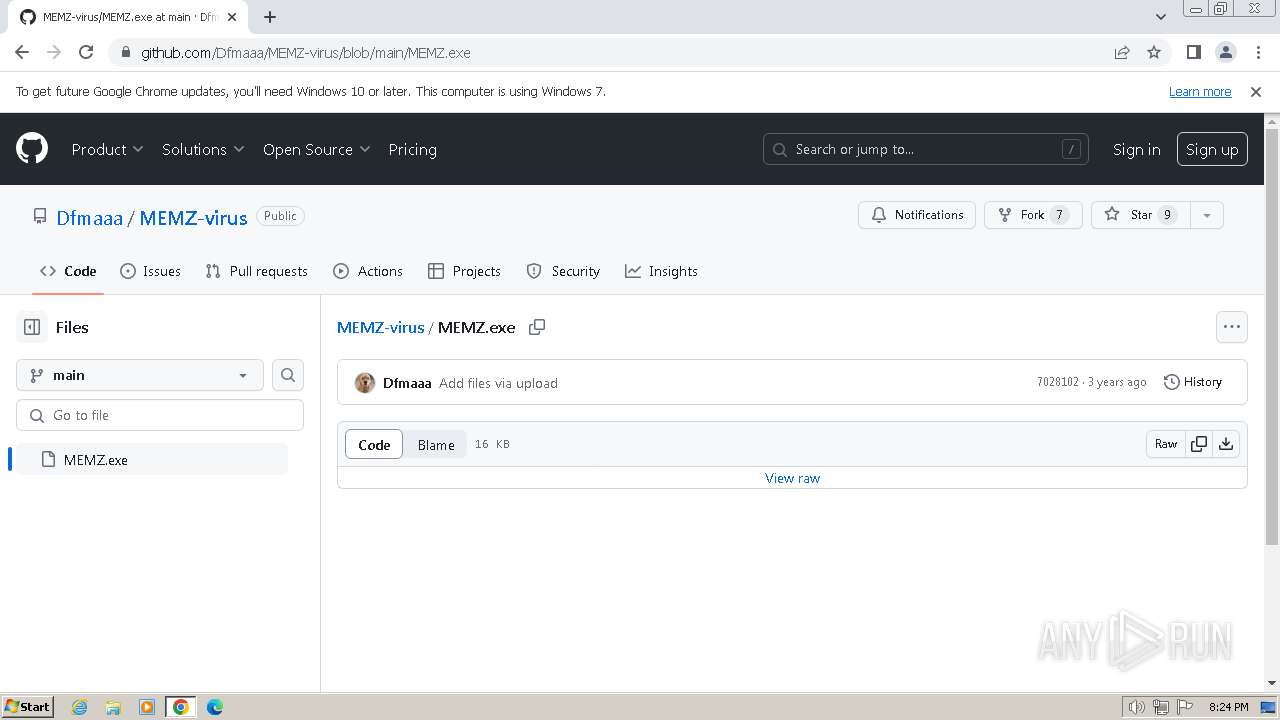Open the MEMZ-virus repository title link
The width and height of the screenshot is (1280, 720).
[193, 217]
